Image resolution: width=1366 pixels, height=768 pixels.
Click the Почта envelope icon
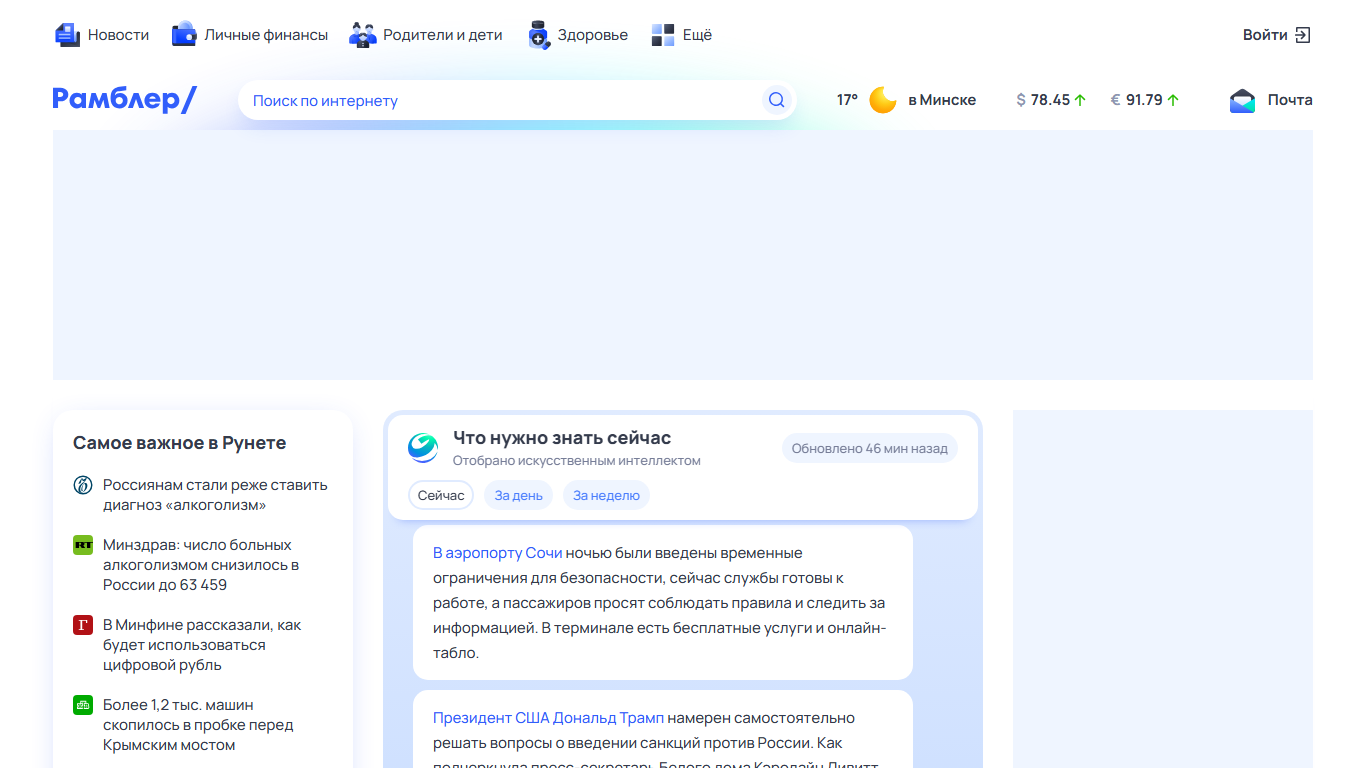tap(1242, 100)
